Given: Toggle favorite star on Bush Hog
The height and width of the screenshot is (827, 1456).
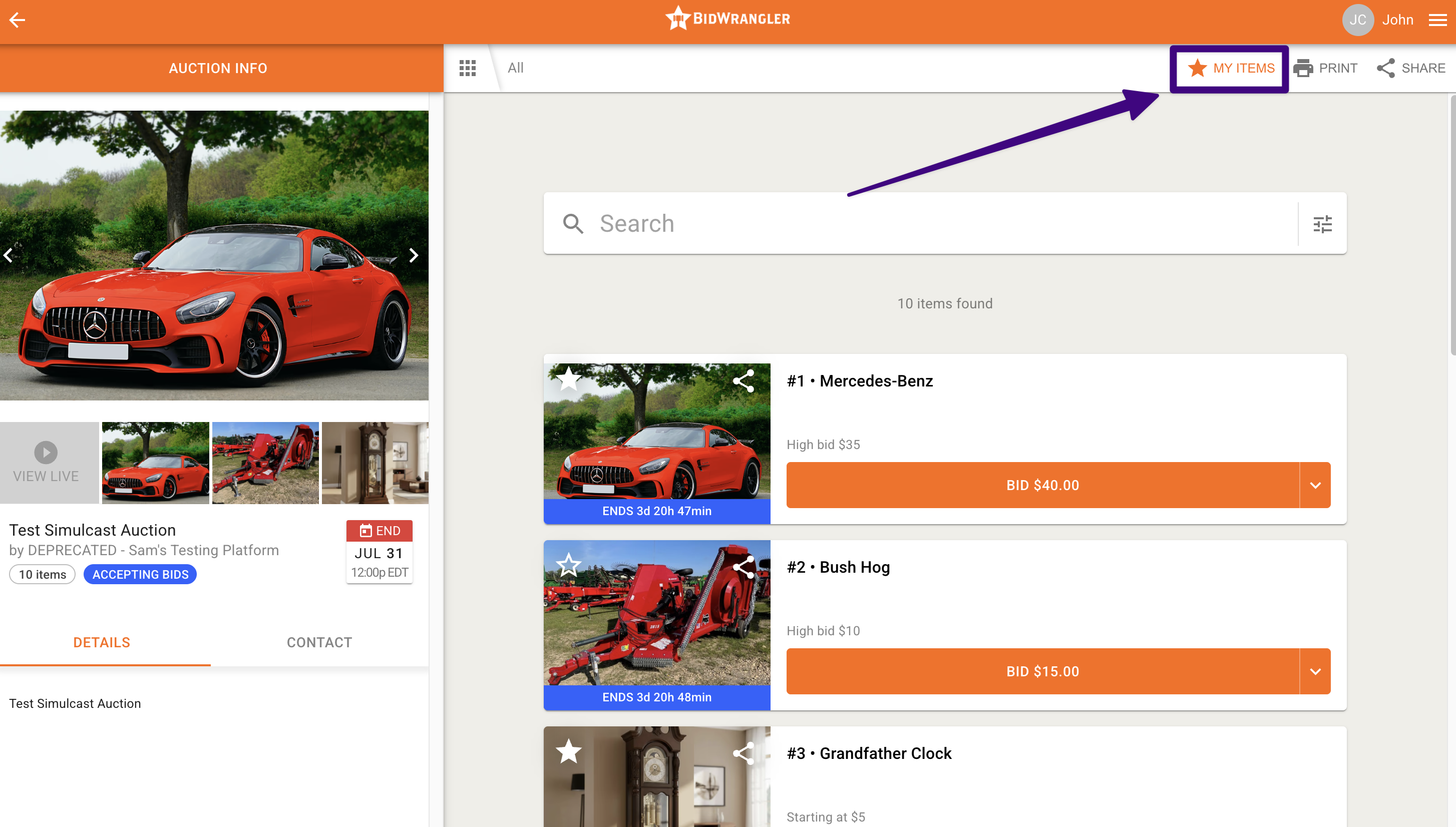Looking at the screenshot, I should (x=568, y=566).
